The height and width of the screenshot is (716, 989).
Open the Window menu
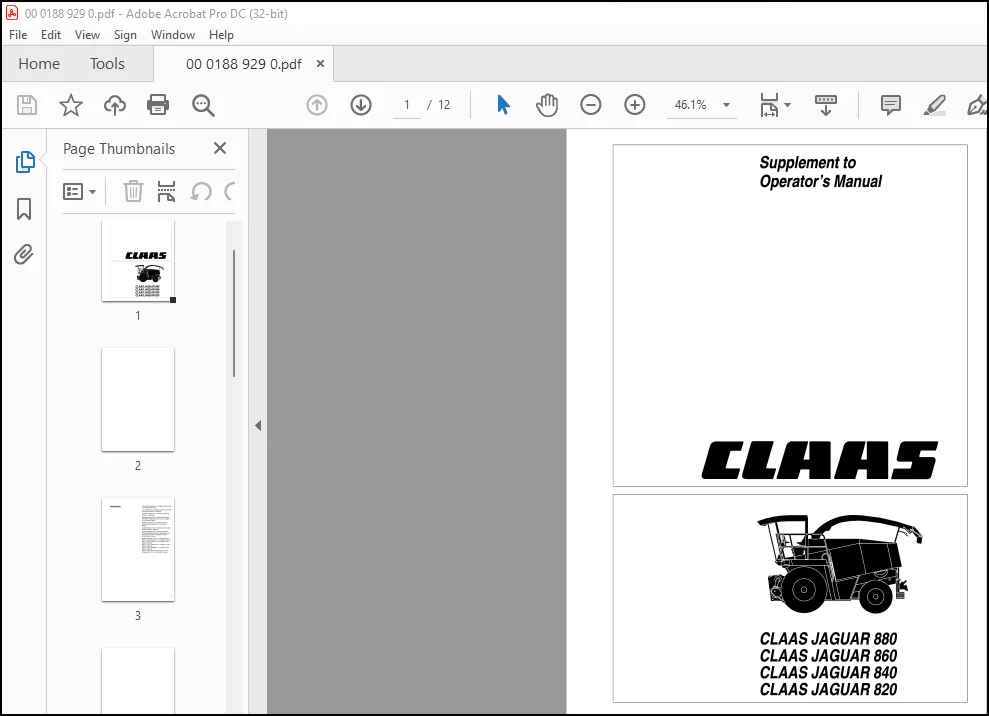(172, 35)
